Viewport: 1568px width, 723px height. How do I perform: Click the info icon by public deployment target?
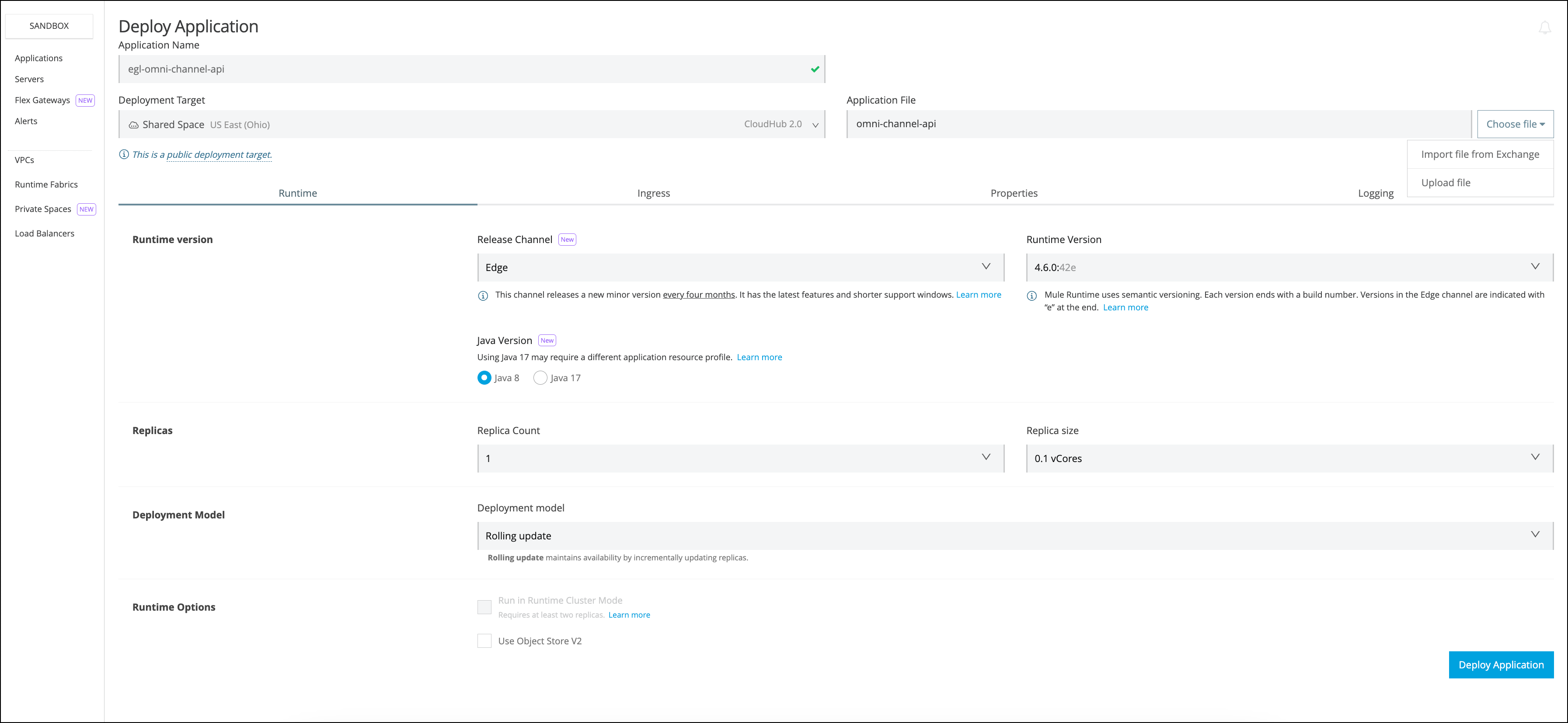click(x=124, y=155)
